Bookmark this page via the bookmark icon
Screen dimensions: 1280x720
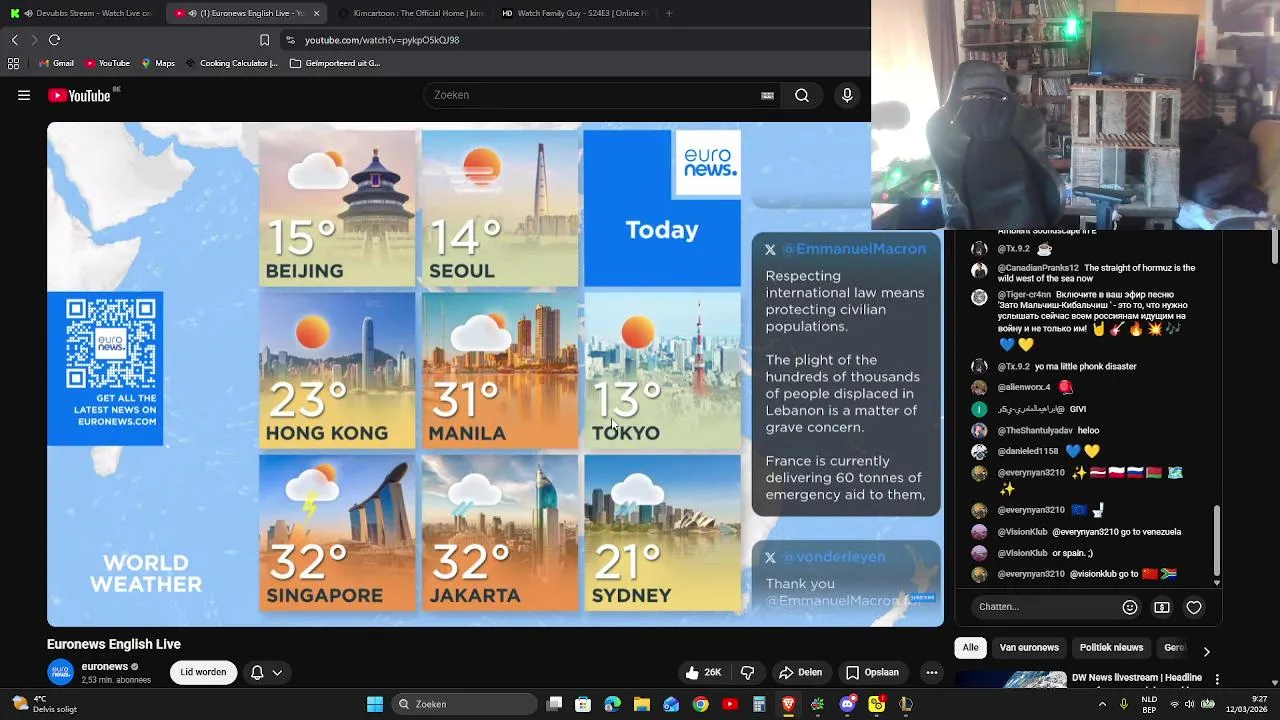click(x=264, y=40)
